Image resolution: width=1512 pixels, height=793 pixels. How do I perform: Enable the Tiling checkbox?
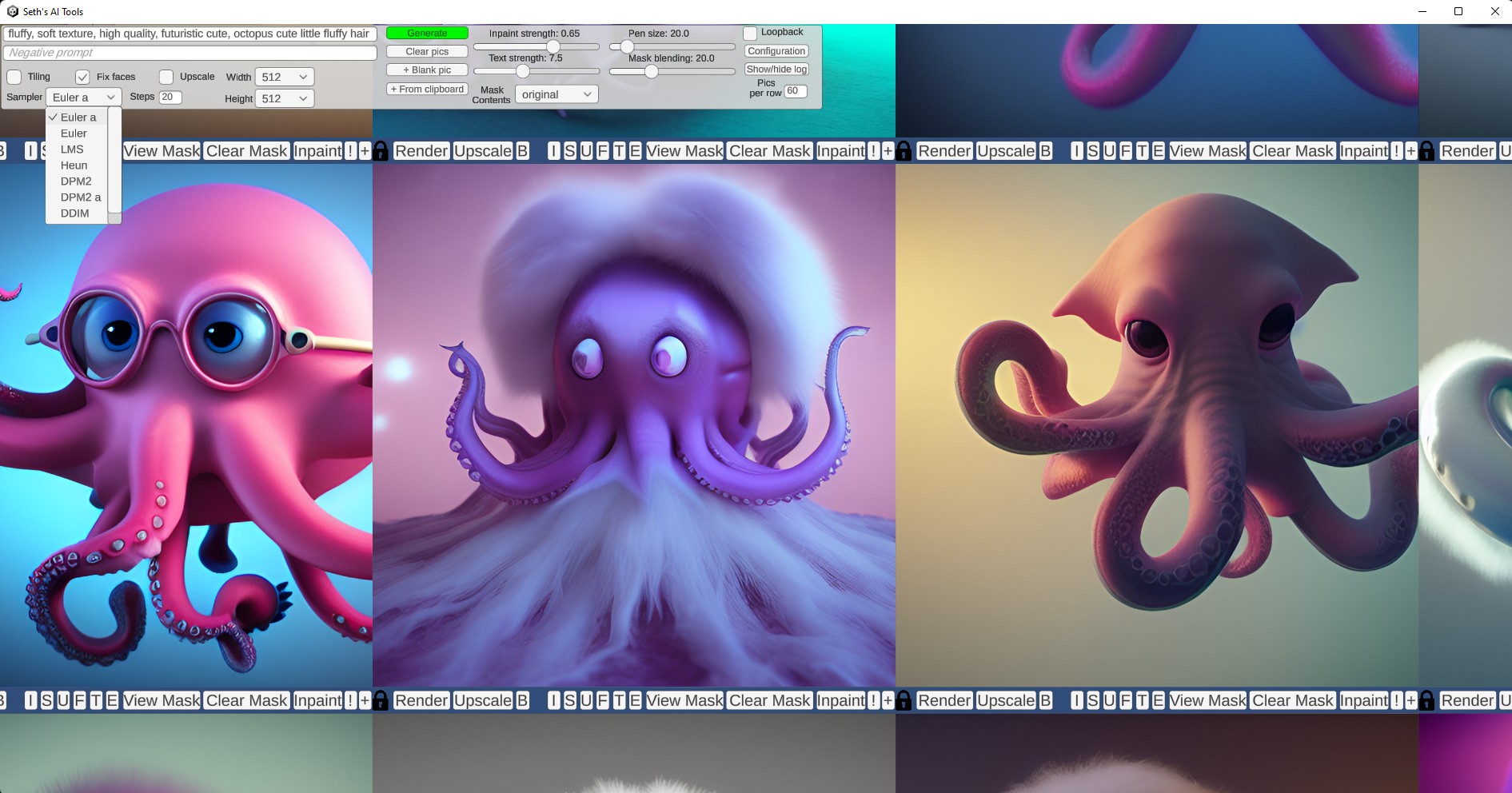(x=14, y=77)
